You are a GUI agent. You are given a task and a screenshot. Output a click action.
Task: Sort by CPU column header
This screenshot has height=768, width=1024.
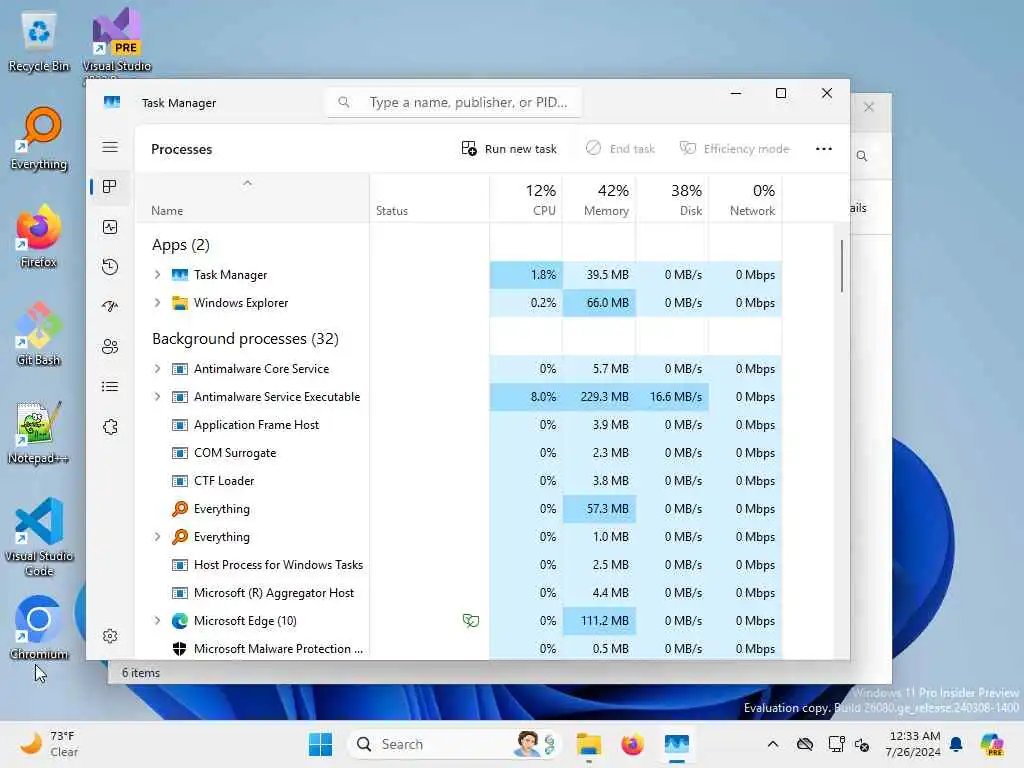coord(526,199)
